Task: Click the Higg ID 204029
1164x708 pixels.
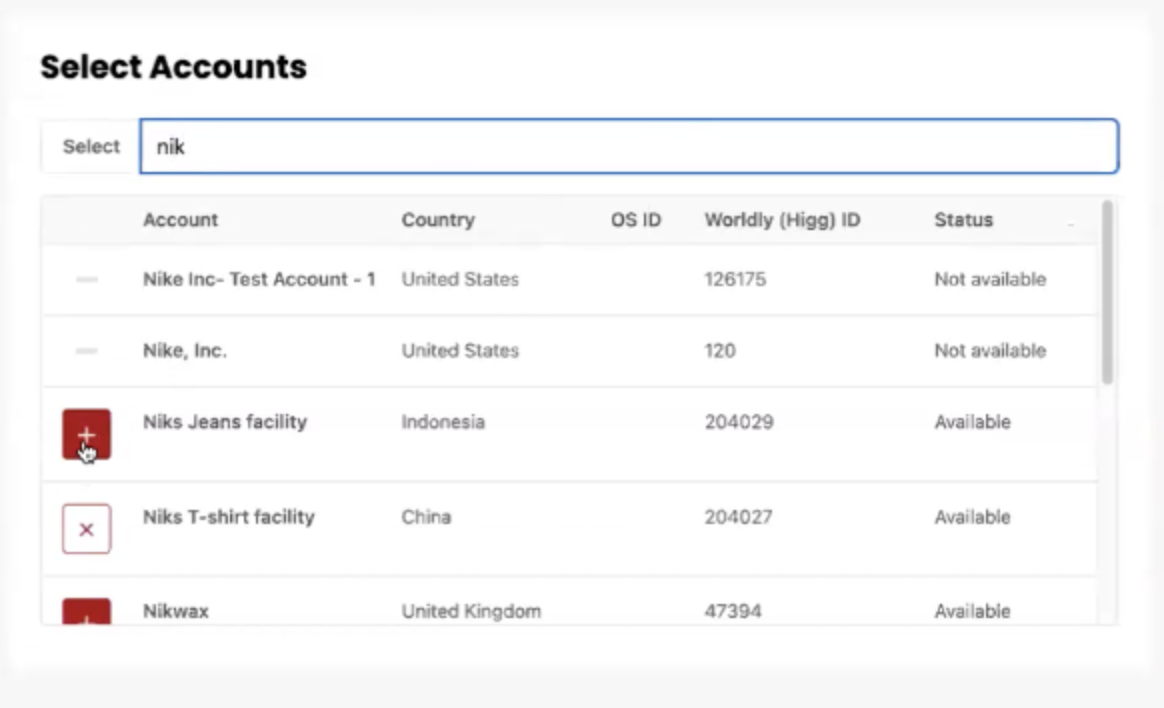Action: coord(739,422)
